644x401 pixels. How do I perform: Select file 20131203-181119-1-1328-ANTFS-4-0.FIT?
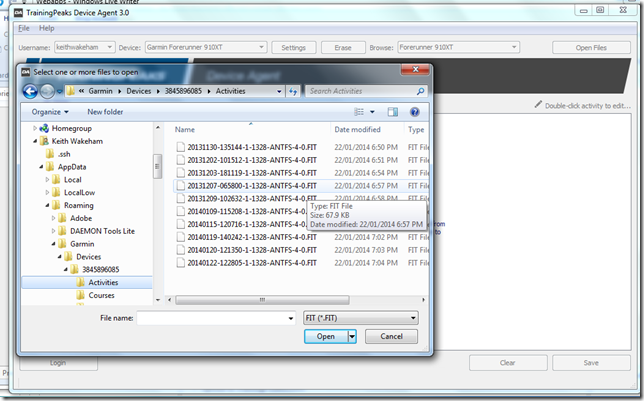(x=252, y=173)
